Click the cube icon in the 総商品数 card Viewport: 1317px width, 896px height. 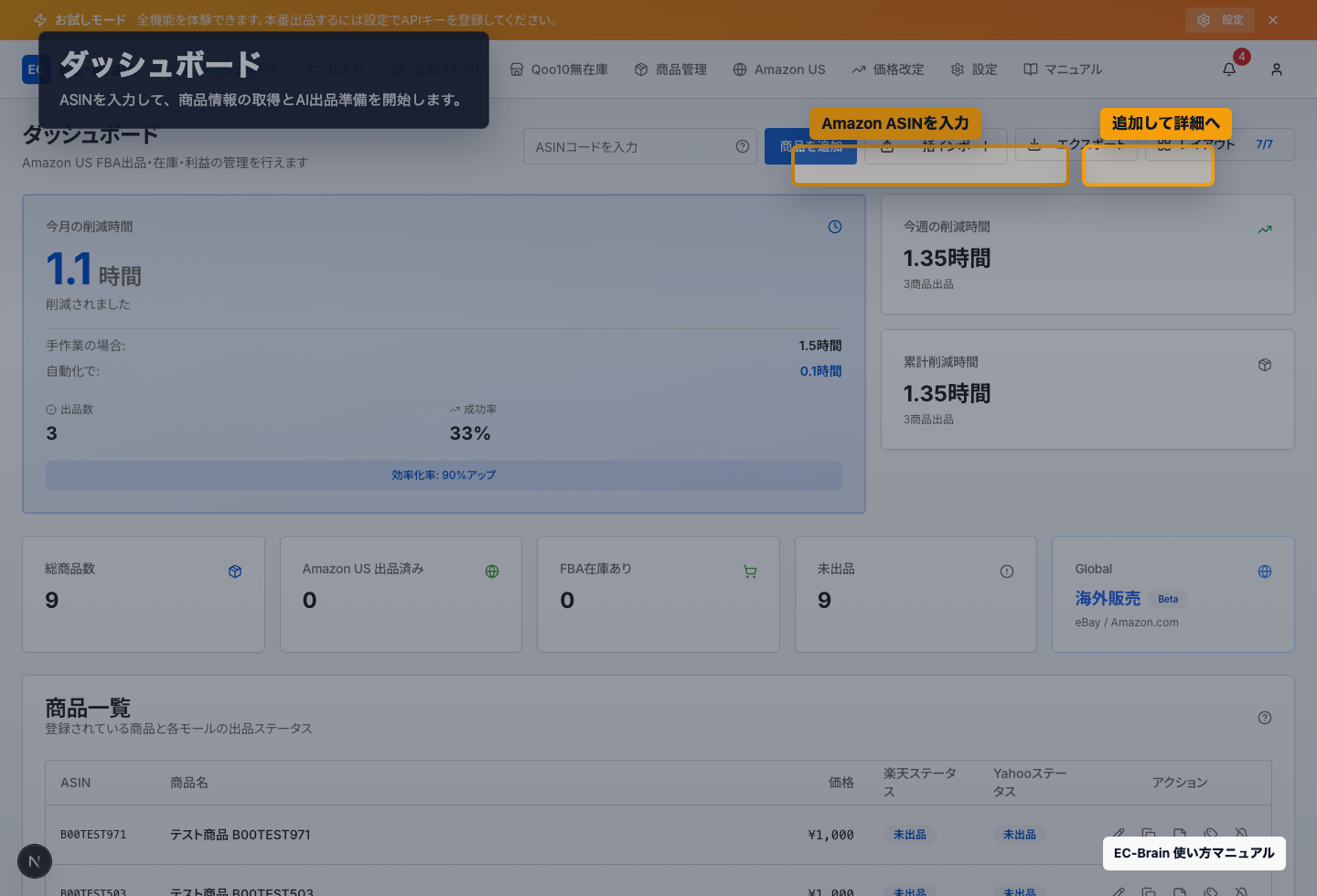(x=235, y=571)
